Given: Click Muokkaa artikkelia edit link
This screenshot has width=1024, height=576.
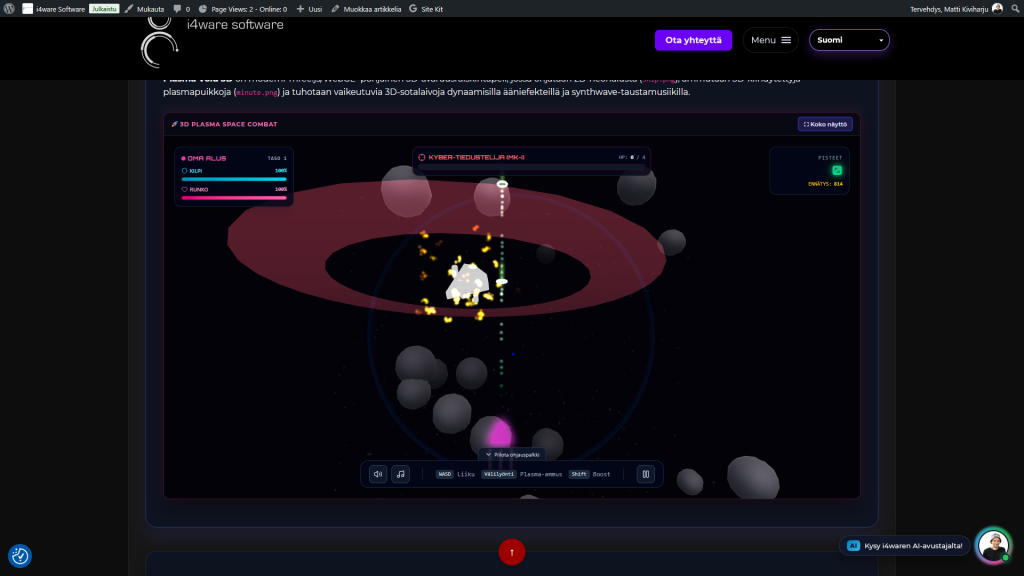Looking at the screenshot, I should click(x=366, y=9).
